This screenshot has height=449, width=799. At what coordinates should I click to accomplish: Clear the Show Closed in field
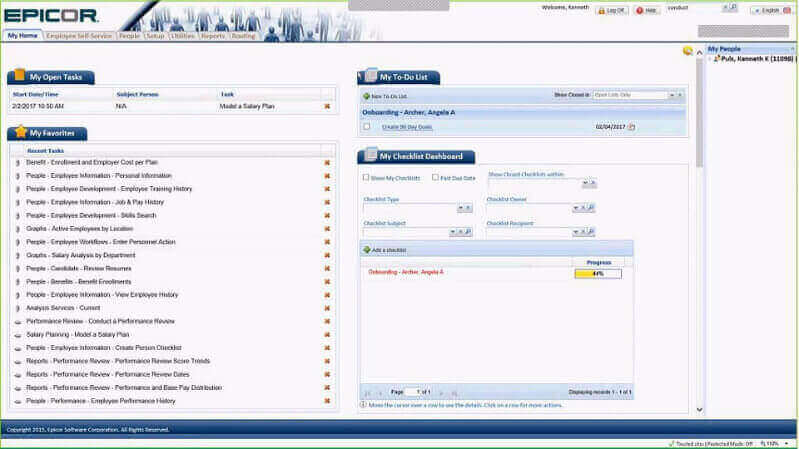coord(680,95)
